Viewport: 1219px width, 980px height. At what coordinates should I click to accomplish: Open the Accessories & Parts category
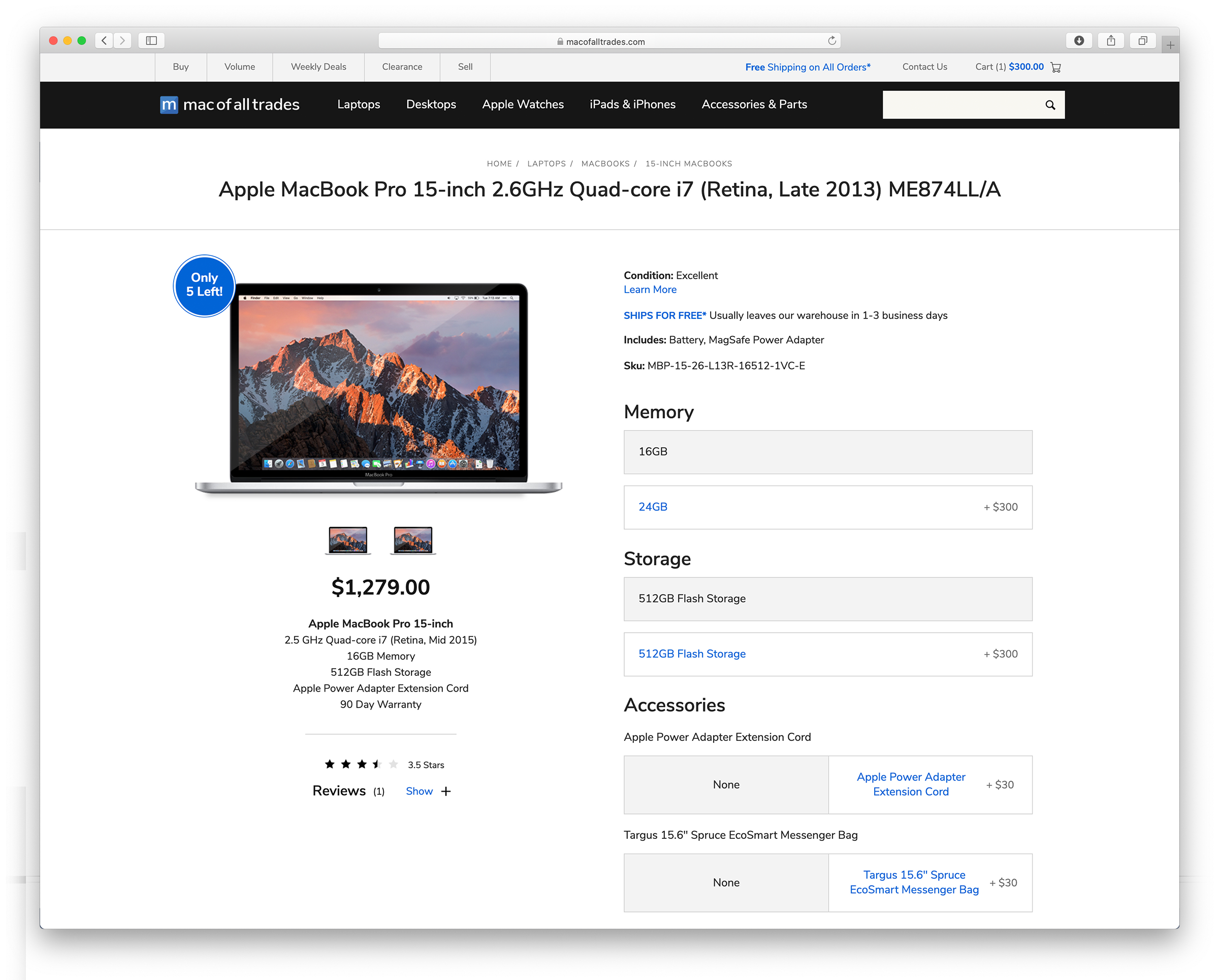pyautogui.click(x=754, y=105)
